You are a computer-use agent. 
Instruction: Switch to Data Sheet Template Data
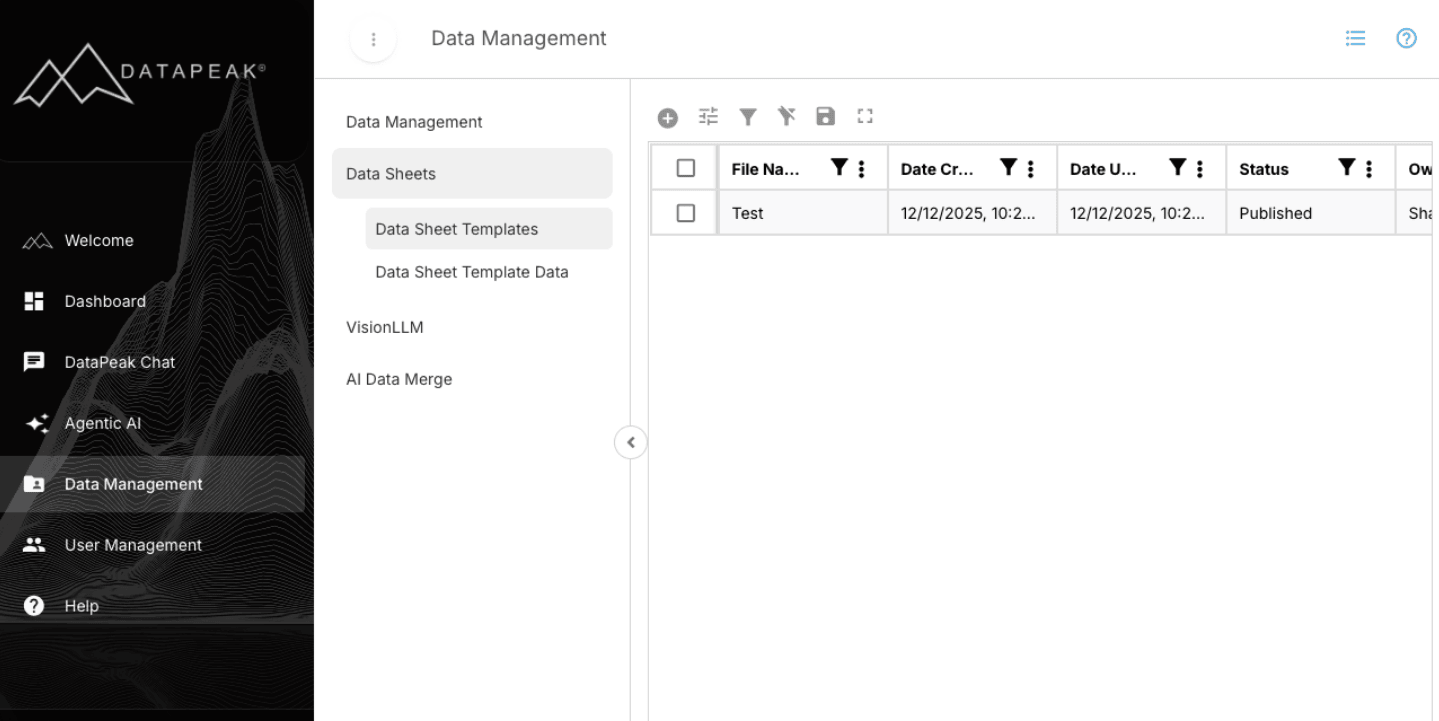[471, 271]
